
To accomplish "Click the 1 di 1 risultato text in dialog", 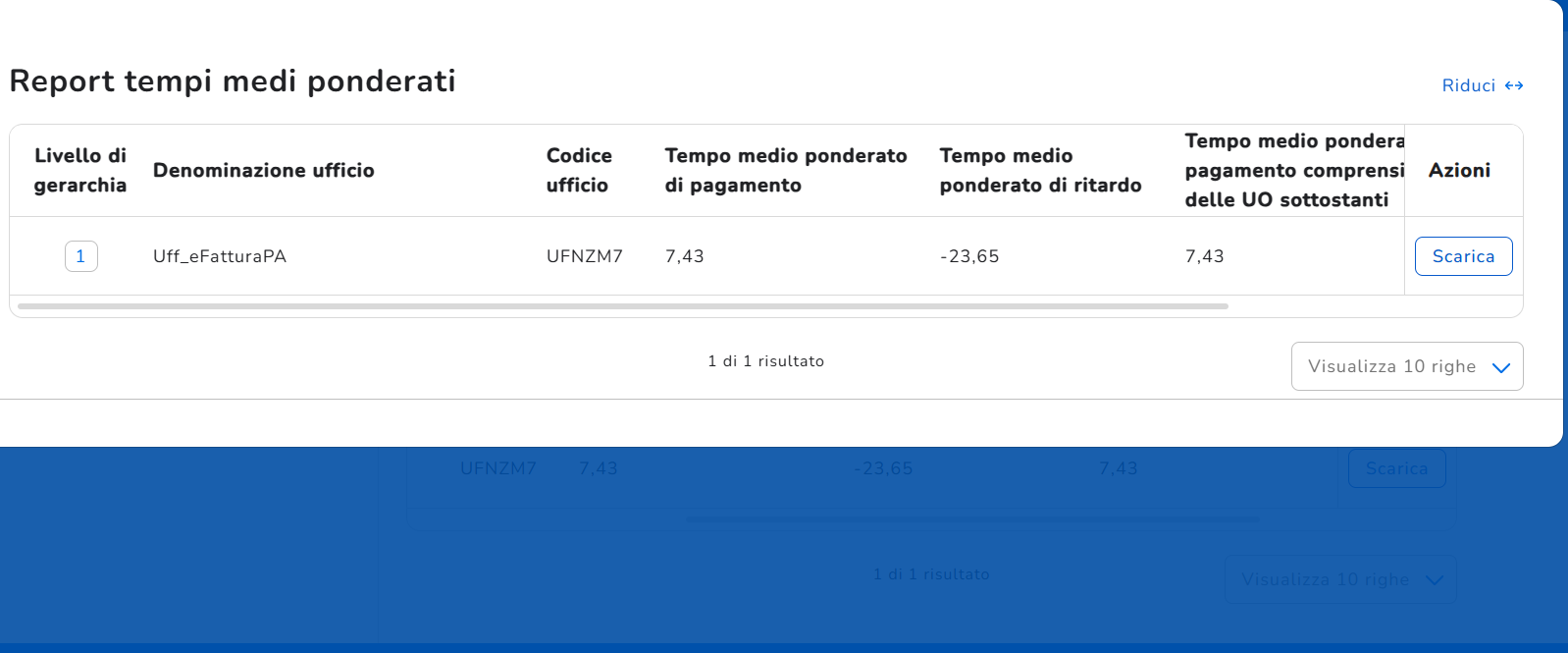I will [x=765, y=361].
